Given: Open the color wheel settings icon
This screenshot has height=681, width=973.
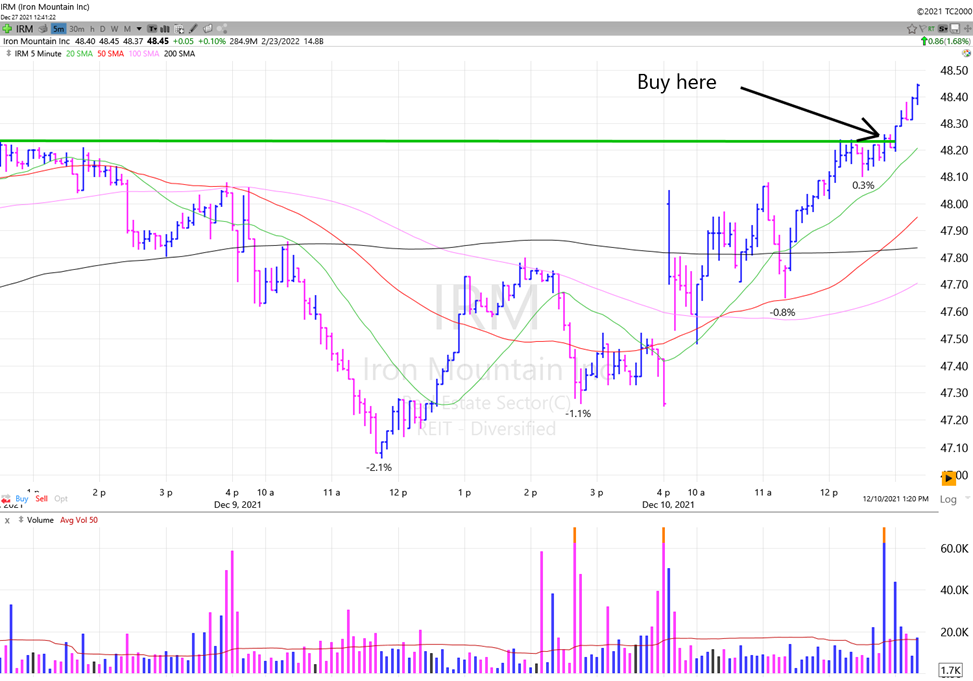Looking at the screenshot, I should [966, 53].
